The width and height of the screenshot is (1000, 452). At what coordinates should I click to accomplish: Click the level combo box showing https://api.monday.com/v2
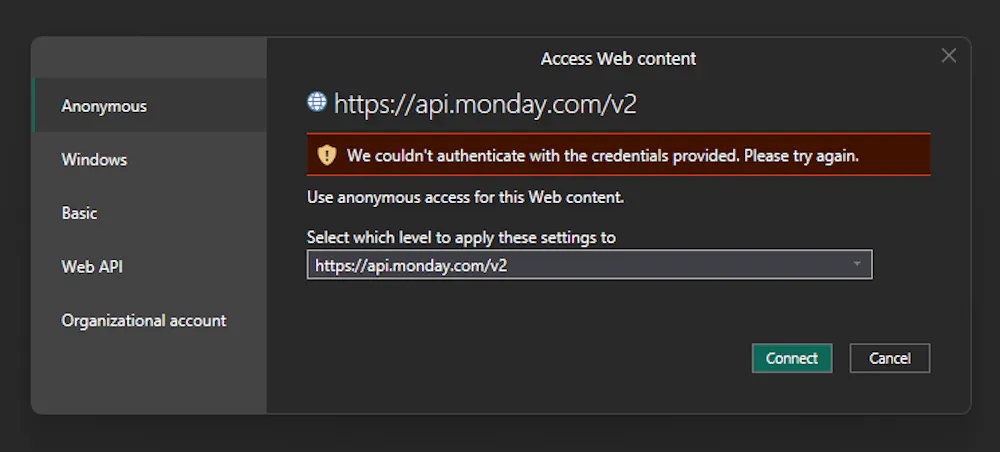tap(580, 265)
